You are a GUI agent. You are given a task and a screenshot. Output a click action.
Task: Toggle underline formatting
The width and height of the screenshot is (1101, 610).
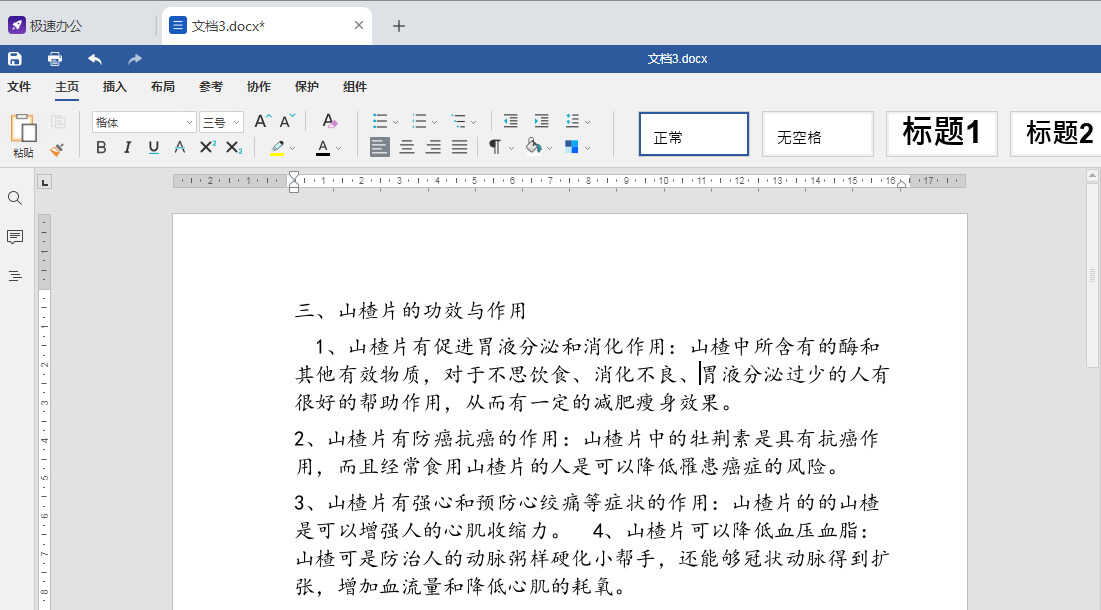(153, 147)
